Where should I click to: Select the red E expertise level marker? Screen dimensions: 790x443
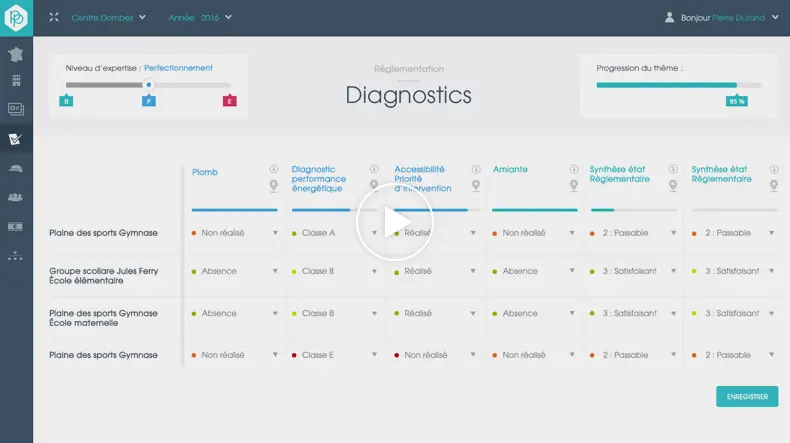pos(230,101)
